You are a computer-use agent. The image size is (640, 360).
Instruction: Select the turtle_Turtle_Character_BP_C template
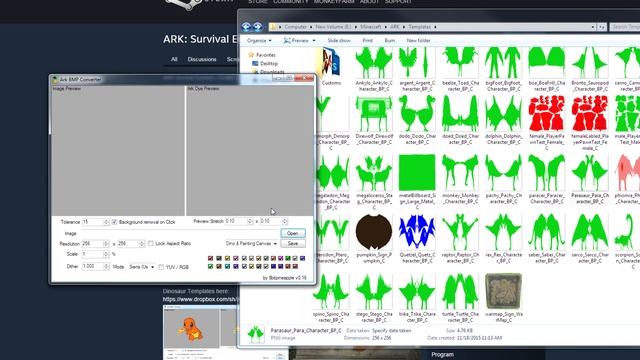pos(460,298)
